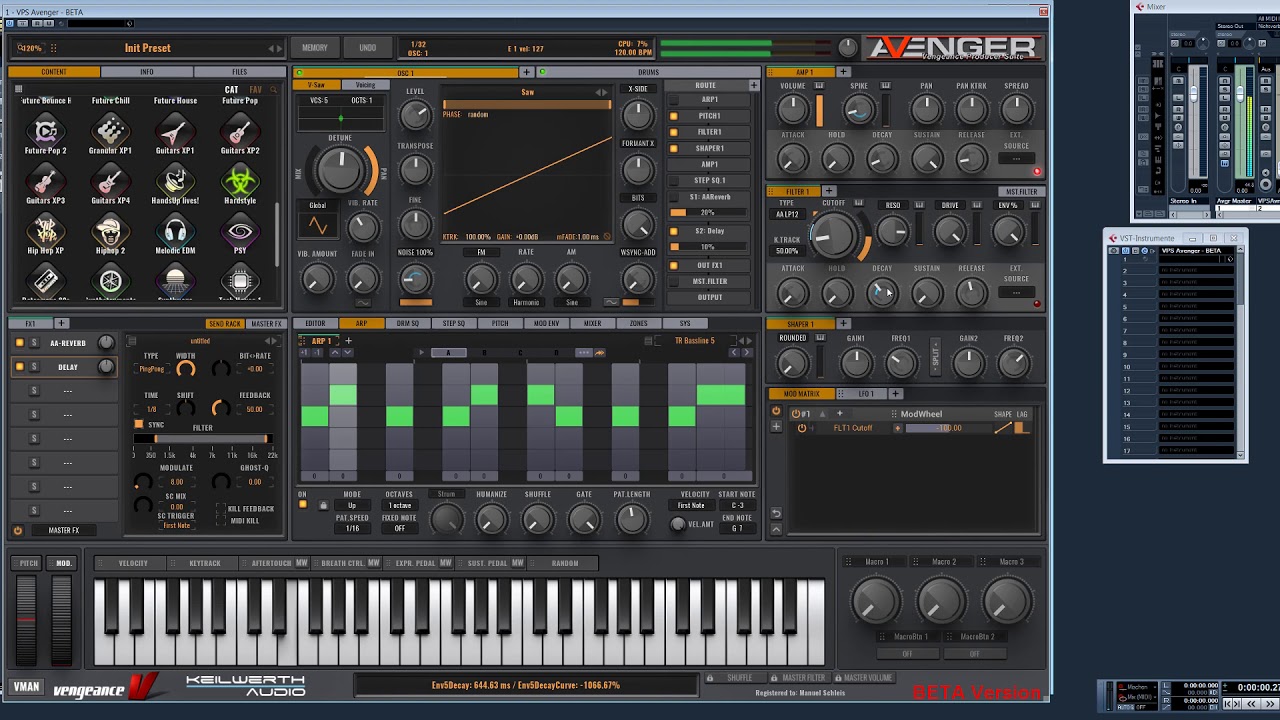Open the shaper ROUNDED type dropdown

(x=793, y=338)
